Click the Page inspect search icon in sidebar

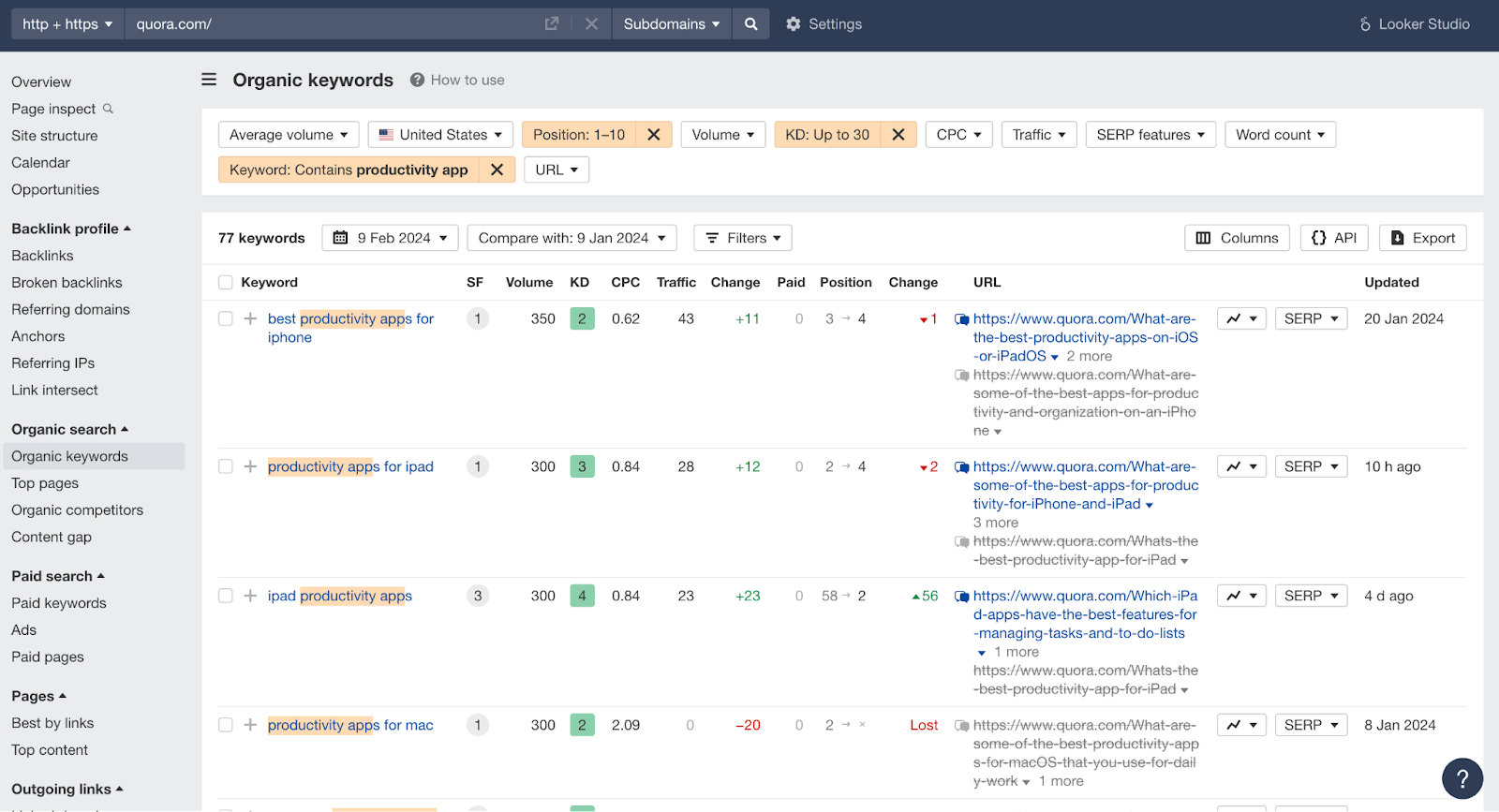108,109
